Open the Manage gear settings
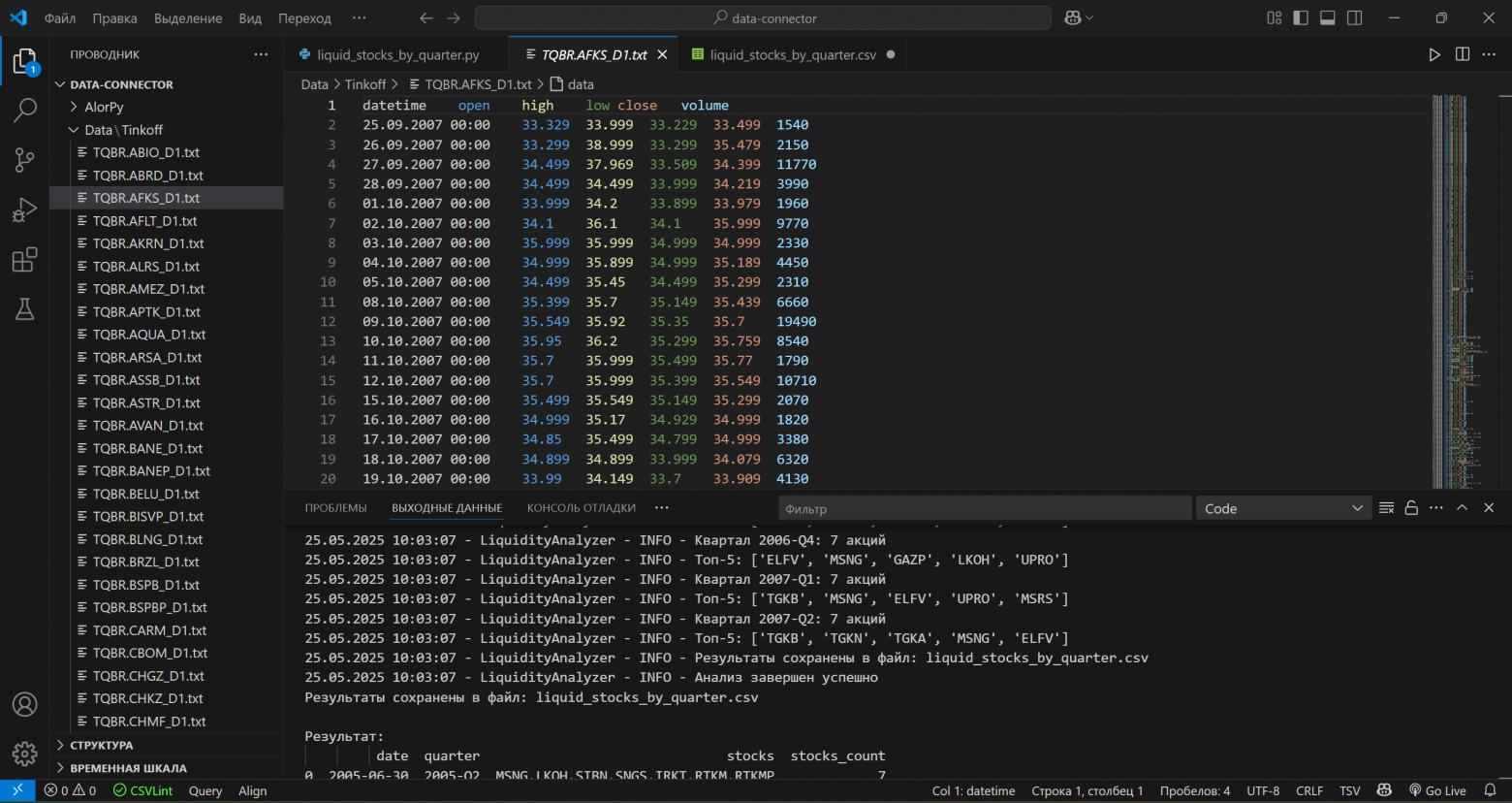The image size is (1512, 803). tap(24, 754)
